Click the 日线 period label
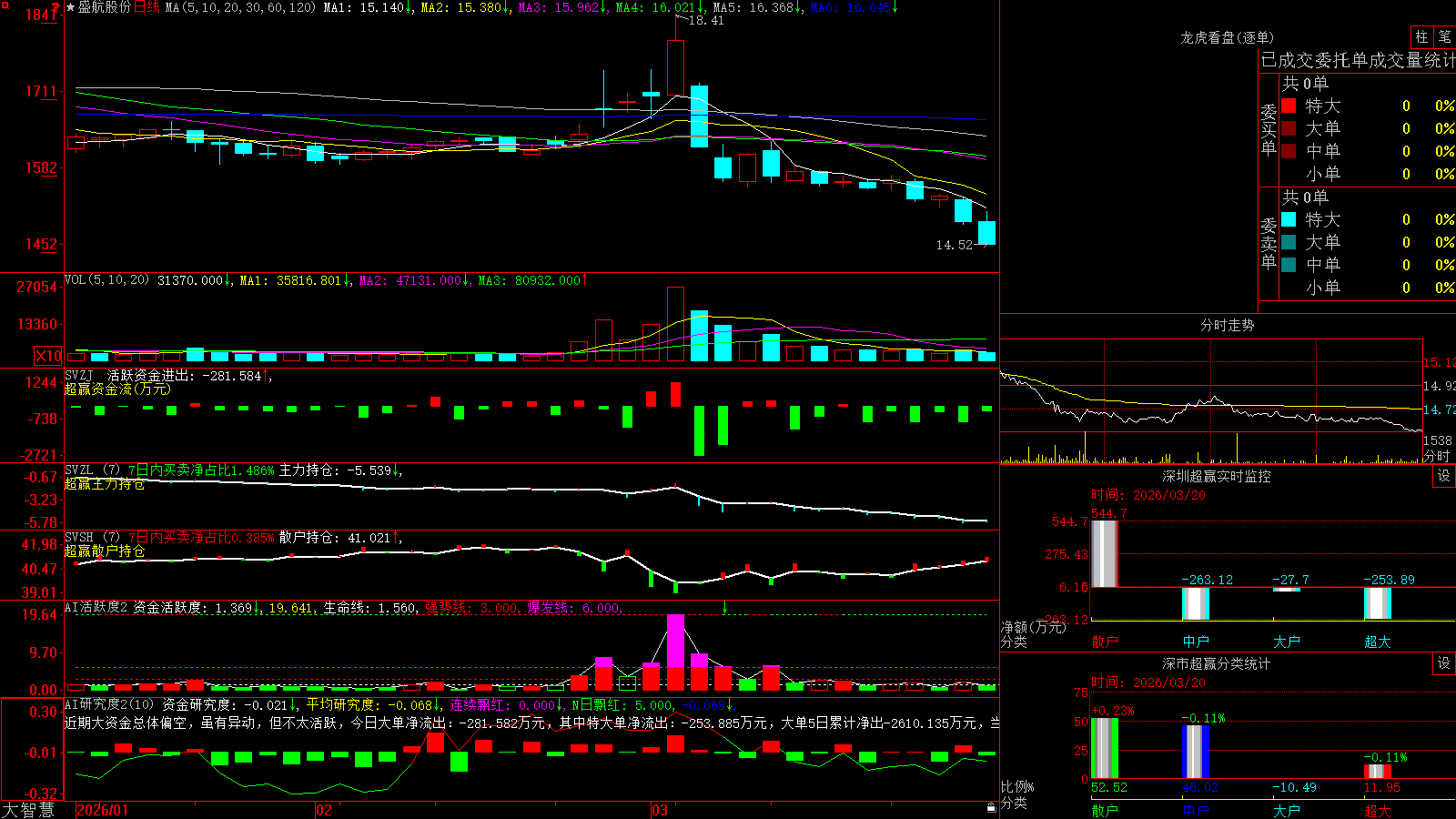This screenshot has width=1456, height=819. (x=147, y=7)
